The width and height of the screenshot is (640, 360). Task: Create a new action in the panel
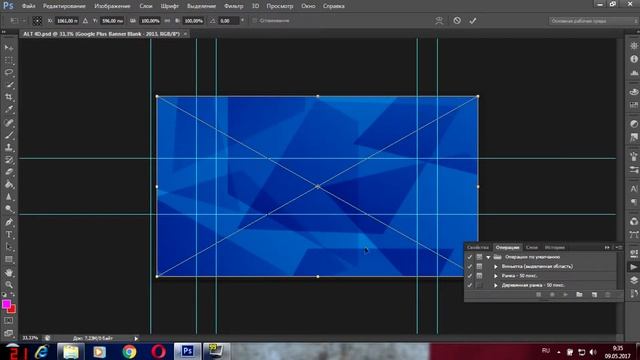(594, 294)
